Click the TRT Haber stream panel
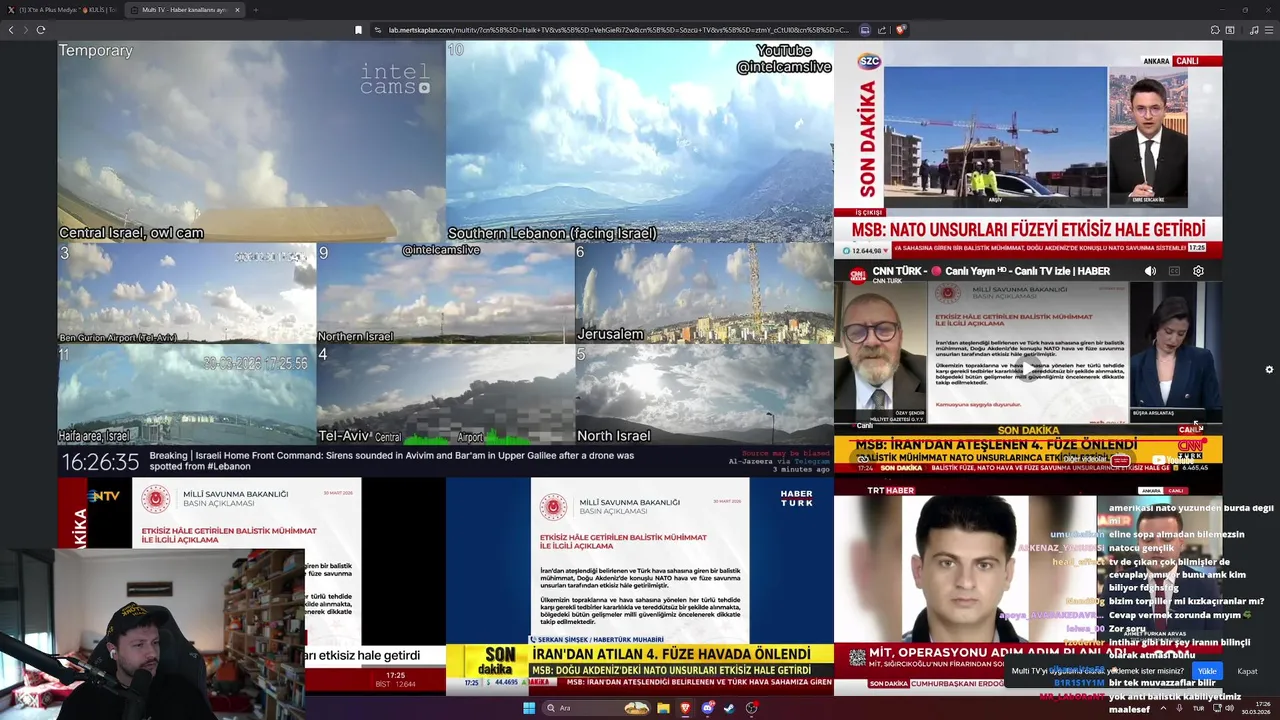The width and height of the screenshot is (1280, 720). tap(1028, 585)
